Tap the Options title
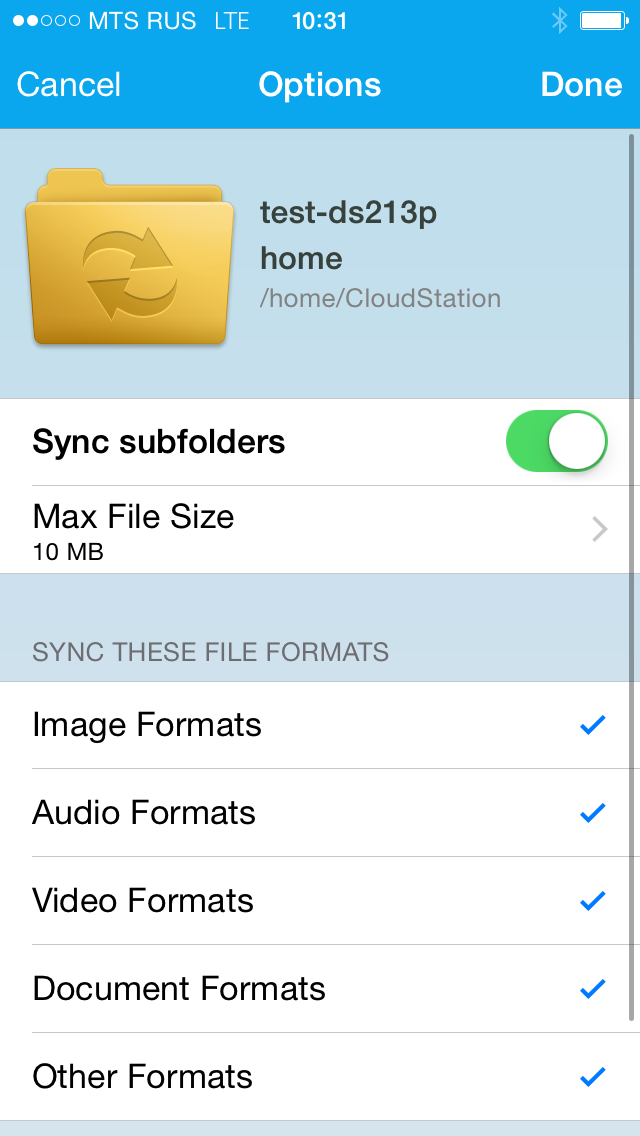 click(320, 85)
